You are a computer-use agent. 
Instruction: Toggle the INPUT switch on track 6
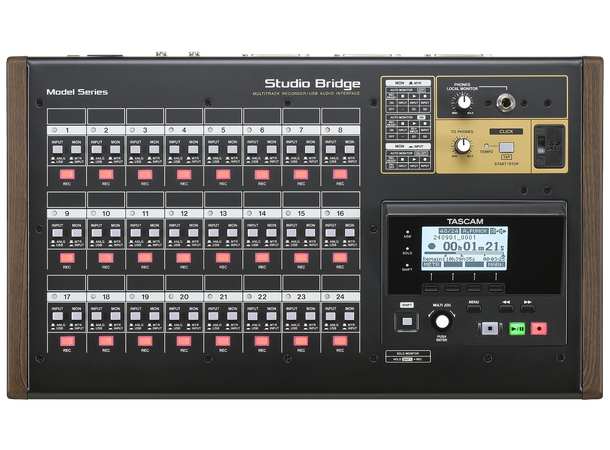tap(252, 149)
